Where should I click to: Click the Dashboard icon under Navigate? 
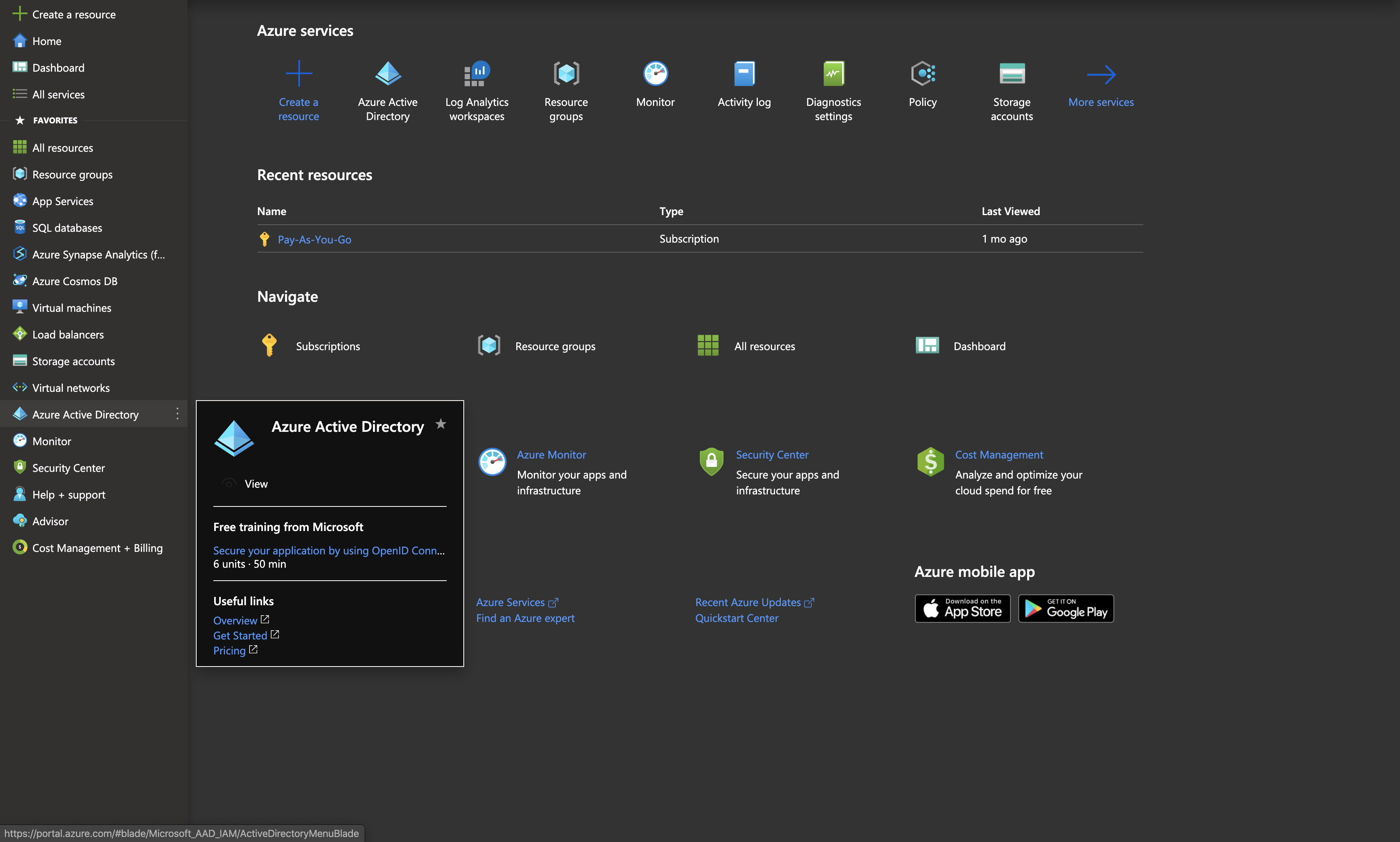[x=927, y=346]
